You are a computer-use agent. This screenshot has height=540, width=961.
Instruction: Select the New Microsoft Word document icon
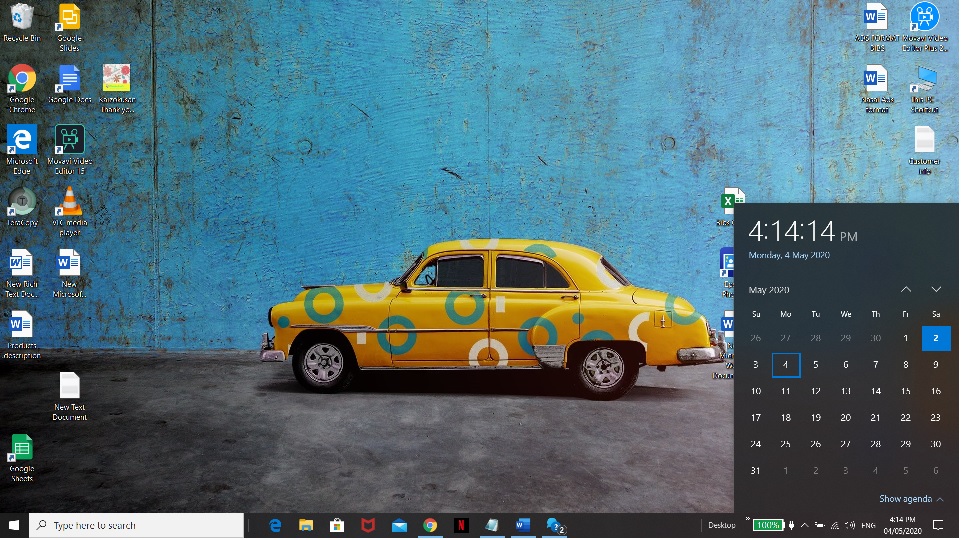(x=69, y=273)
